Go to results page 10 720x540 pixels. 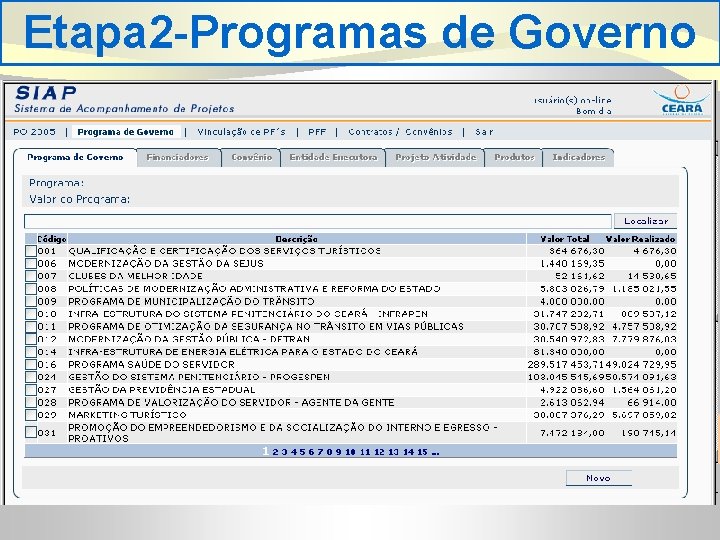(350, 452)
